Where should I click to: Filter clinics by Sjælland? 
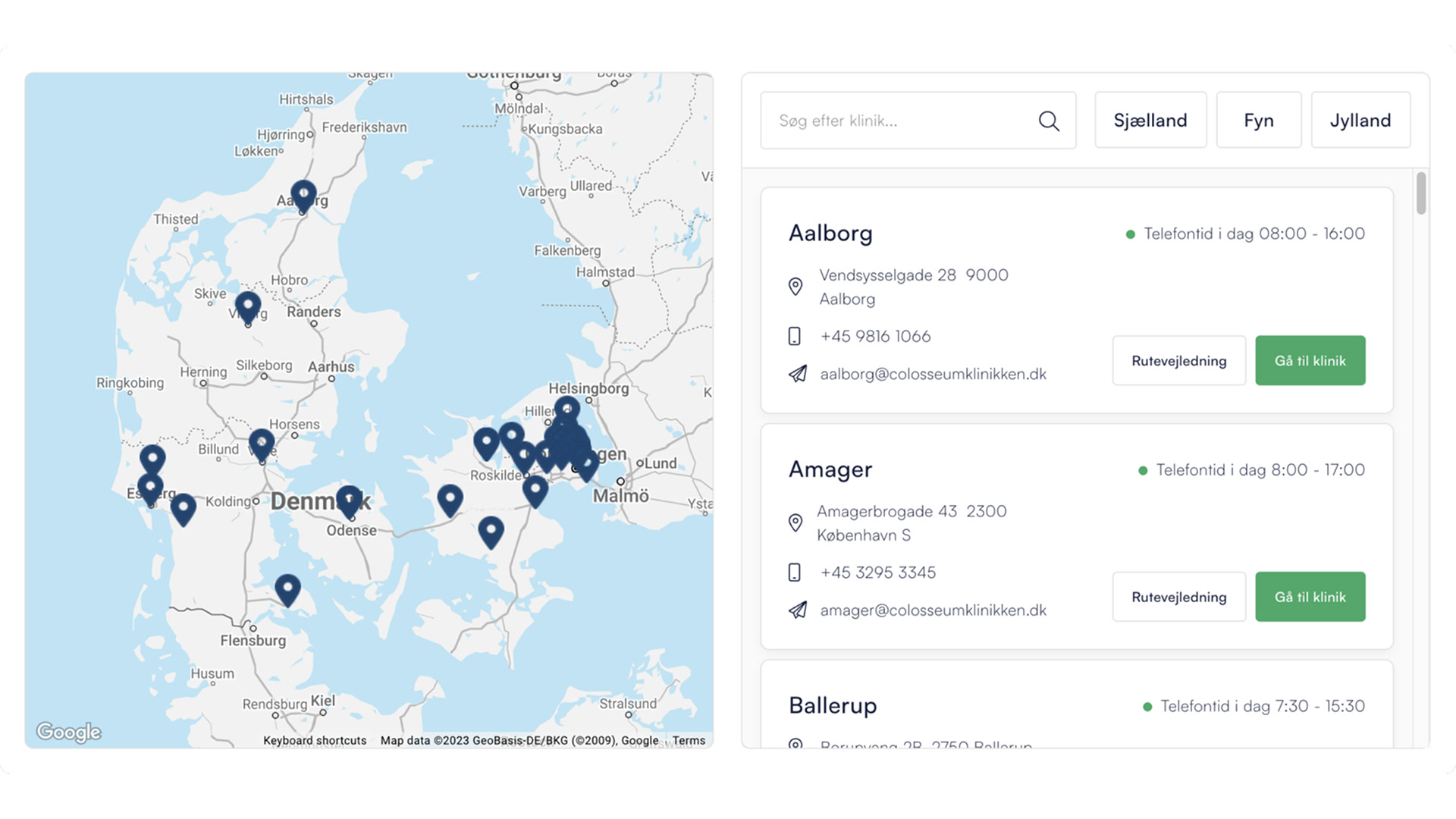coord(1150,121)
